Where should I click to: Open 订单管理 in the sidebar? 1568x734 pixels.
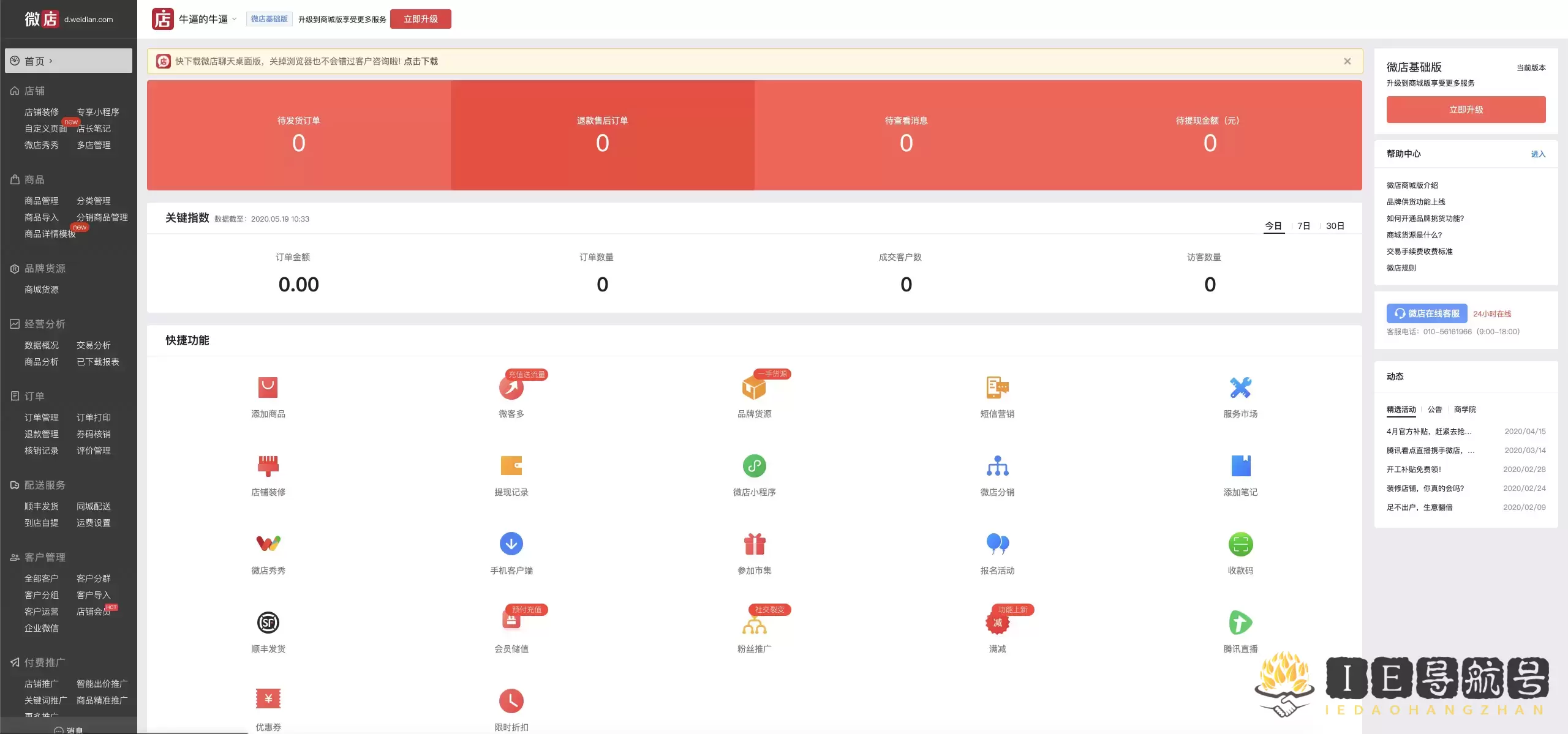(42, 418)
